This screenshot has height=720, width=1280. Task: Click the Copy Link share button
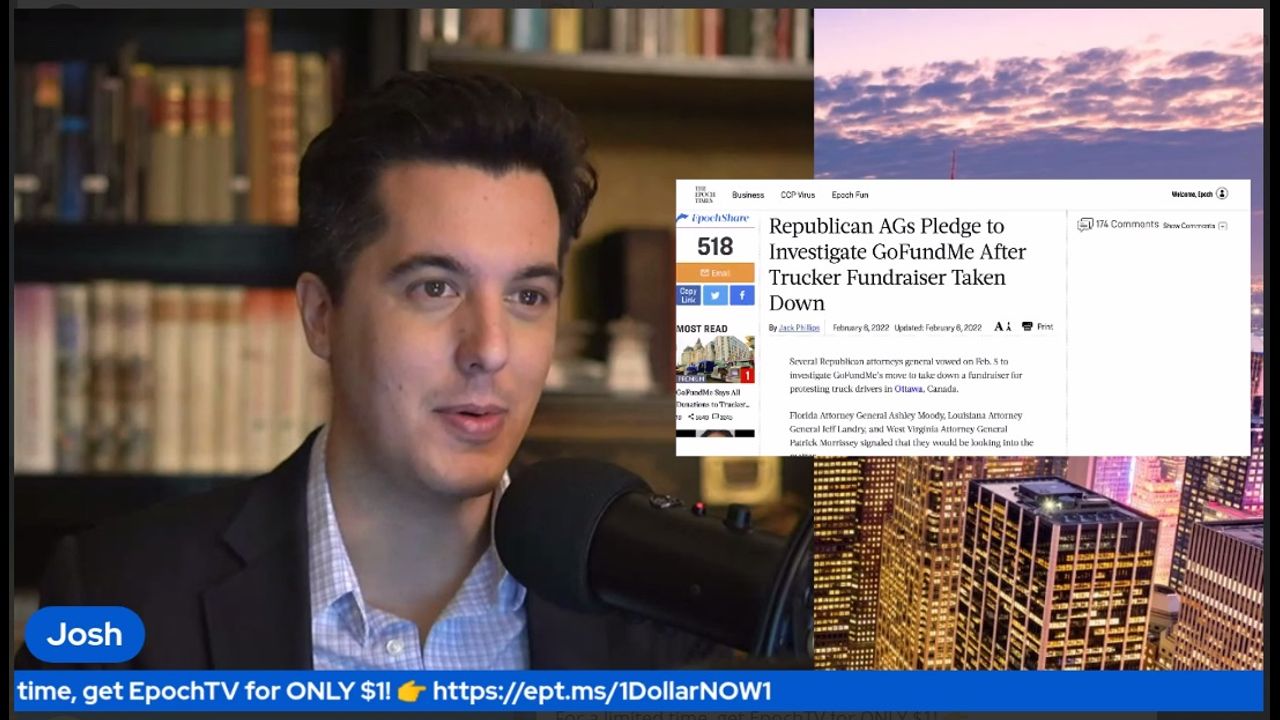click(x=688, y=295)
